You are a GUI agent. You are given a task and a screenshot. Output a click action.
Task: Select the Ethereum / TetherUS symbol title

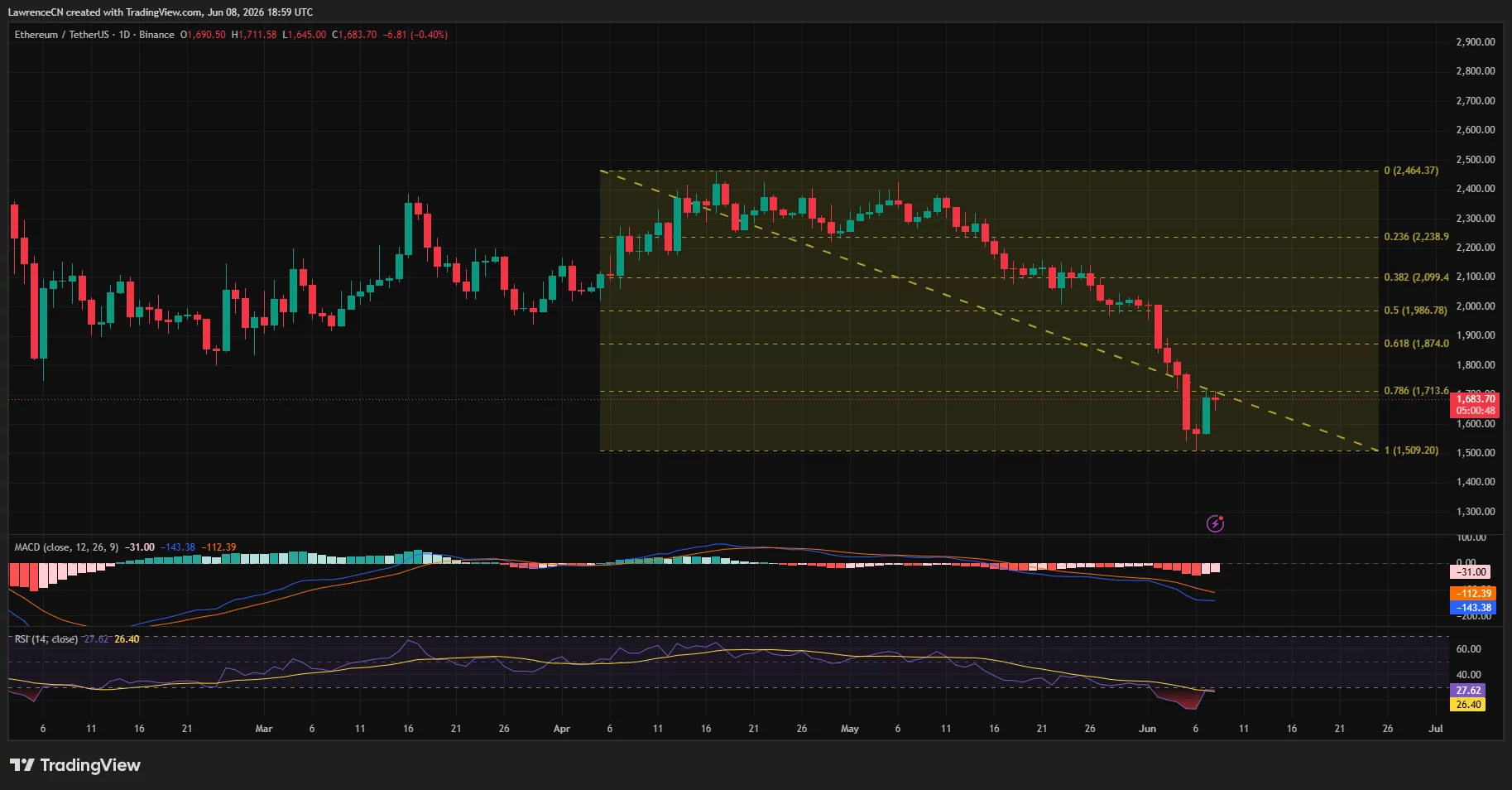(x=61, y=35)
